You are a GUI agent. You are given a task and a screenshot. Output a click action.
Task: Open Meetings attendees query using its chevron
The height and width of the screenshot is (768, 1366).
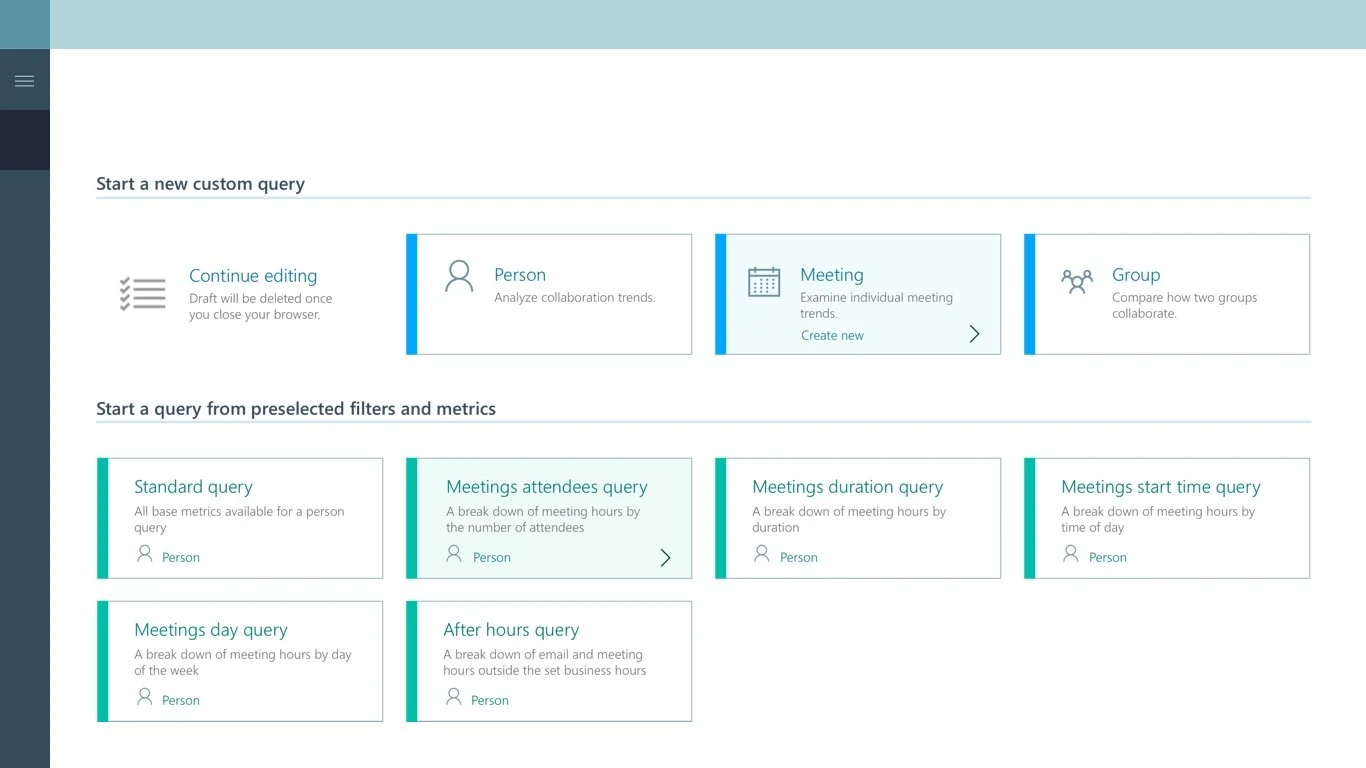(x=665, y=558)
